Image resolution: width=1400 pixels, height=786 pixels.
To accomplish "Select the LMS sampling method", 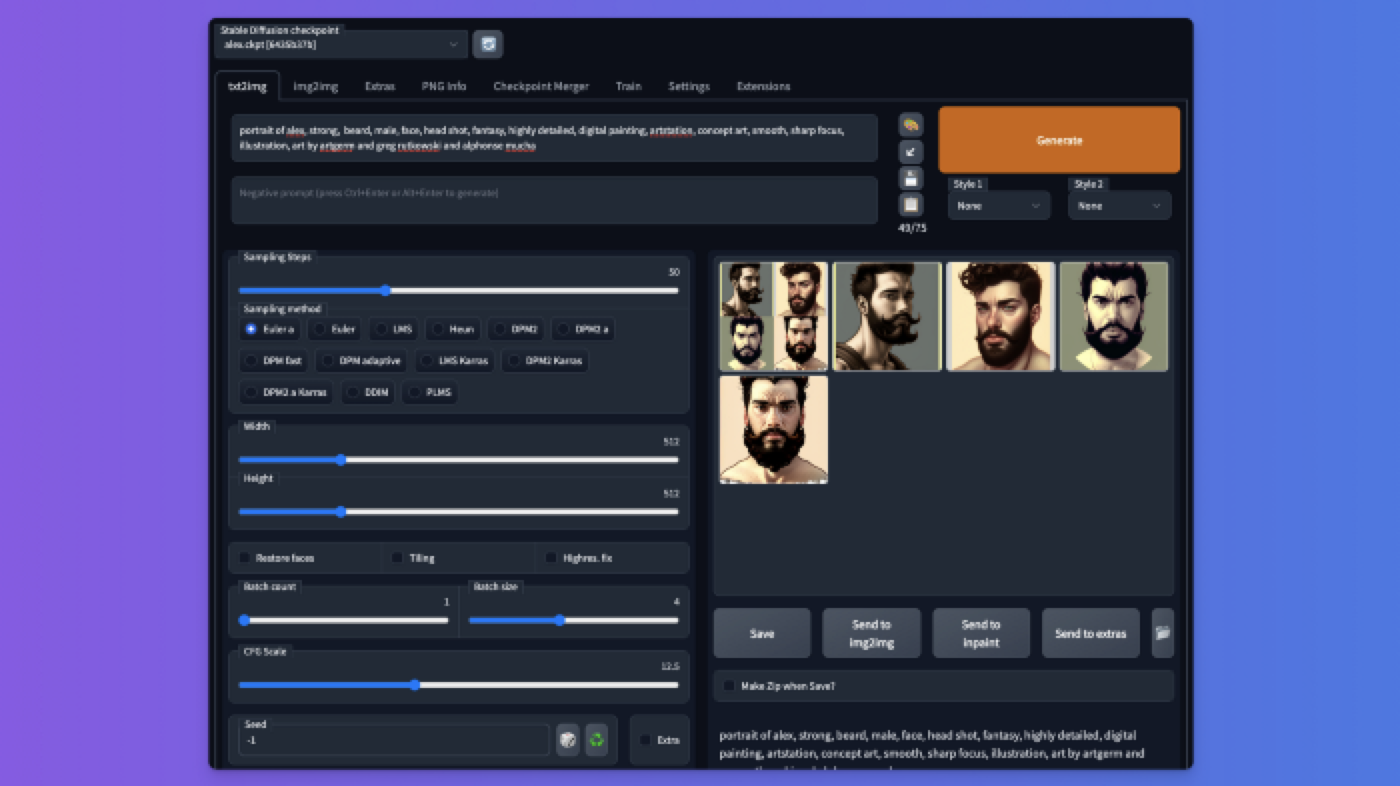I will 394,328.
